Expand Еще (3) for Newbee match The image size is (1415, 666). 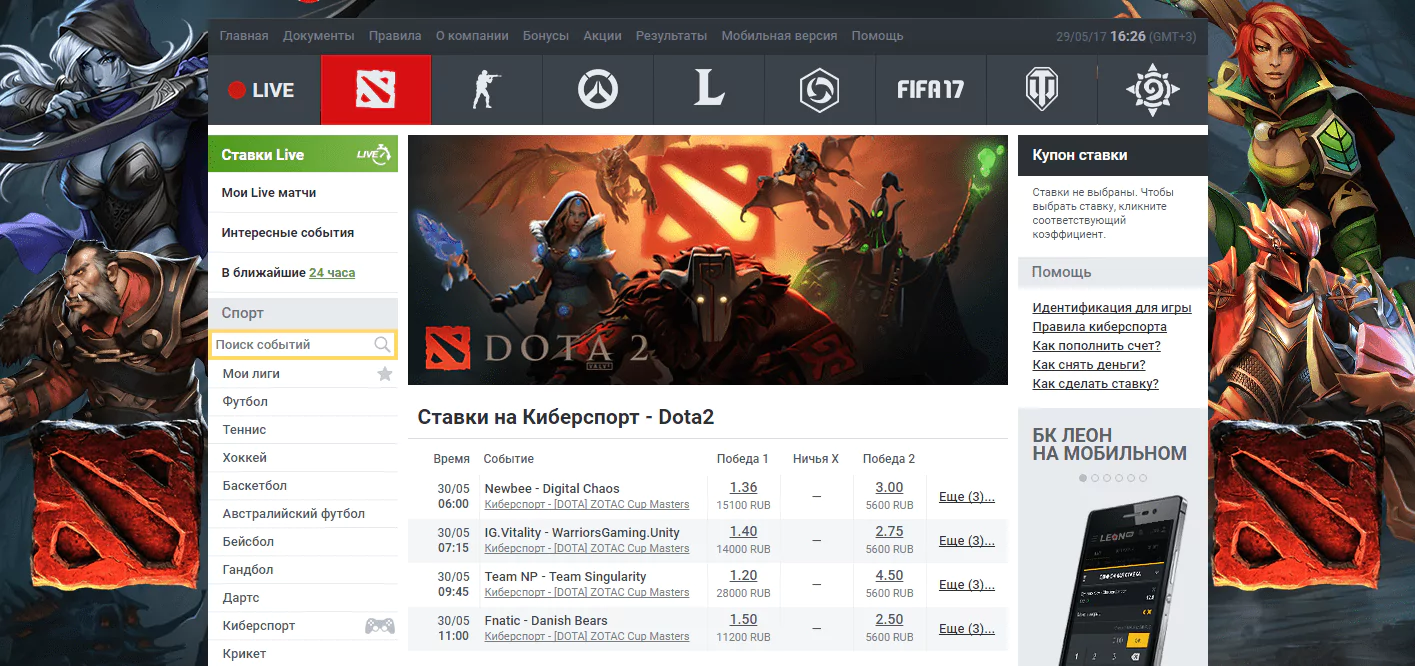967,497
